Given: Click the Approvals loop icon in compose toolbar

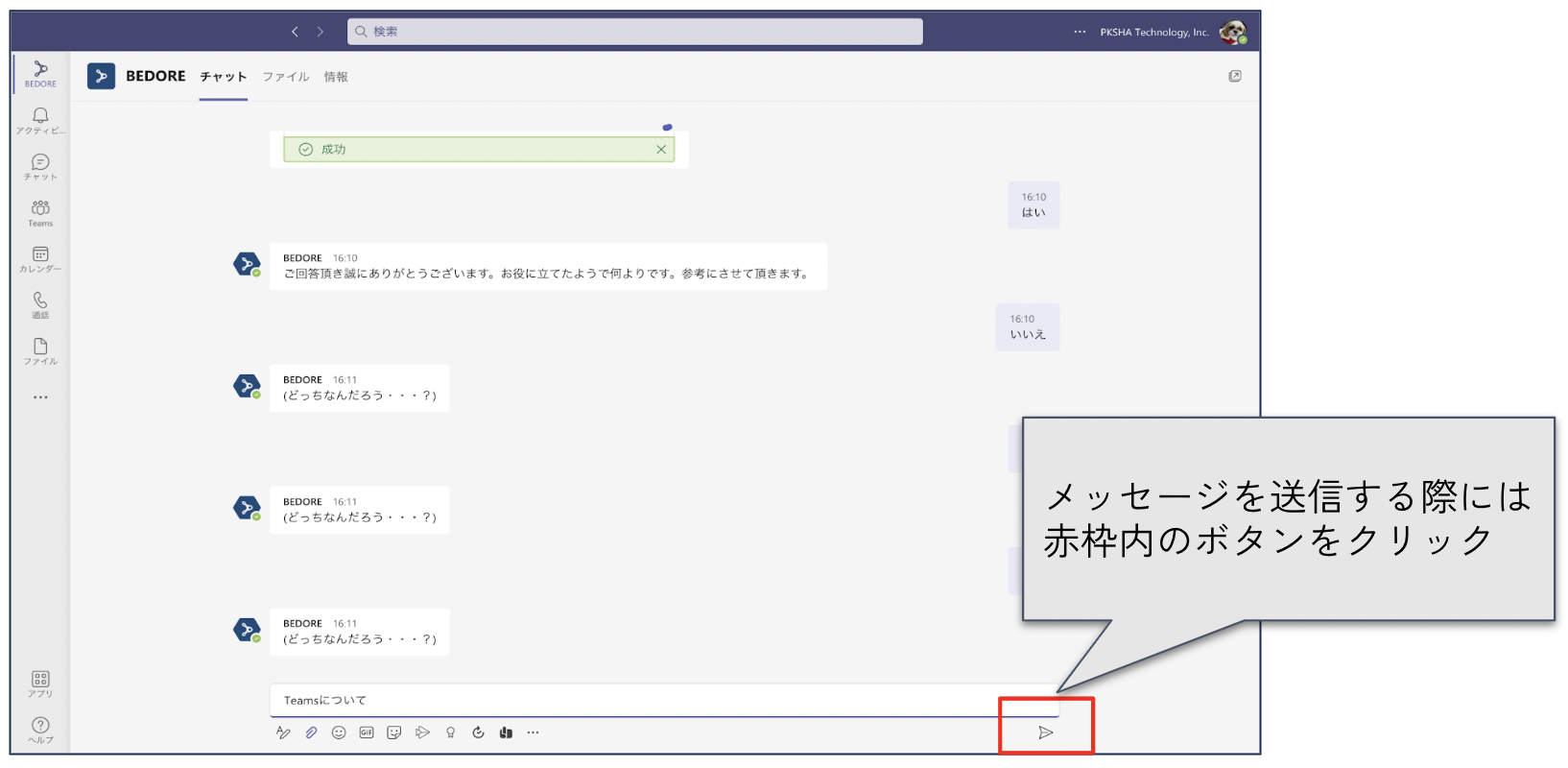Looking at the screenshot, I should click(478, 732).
